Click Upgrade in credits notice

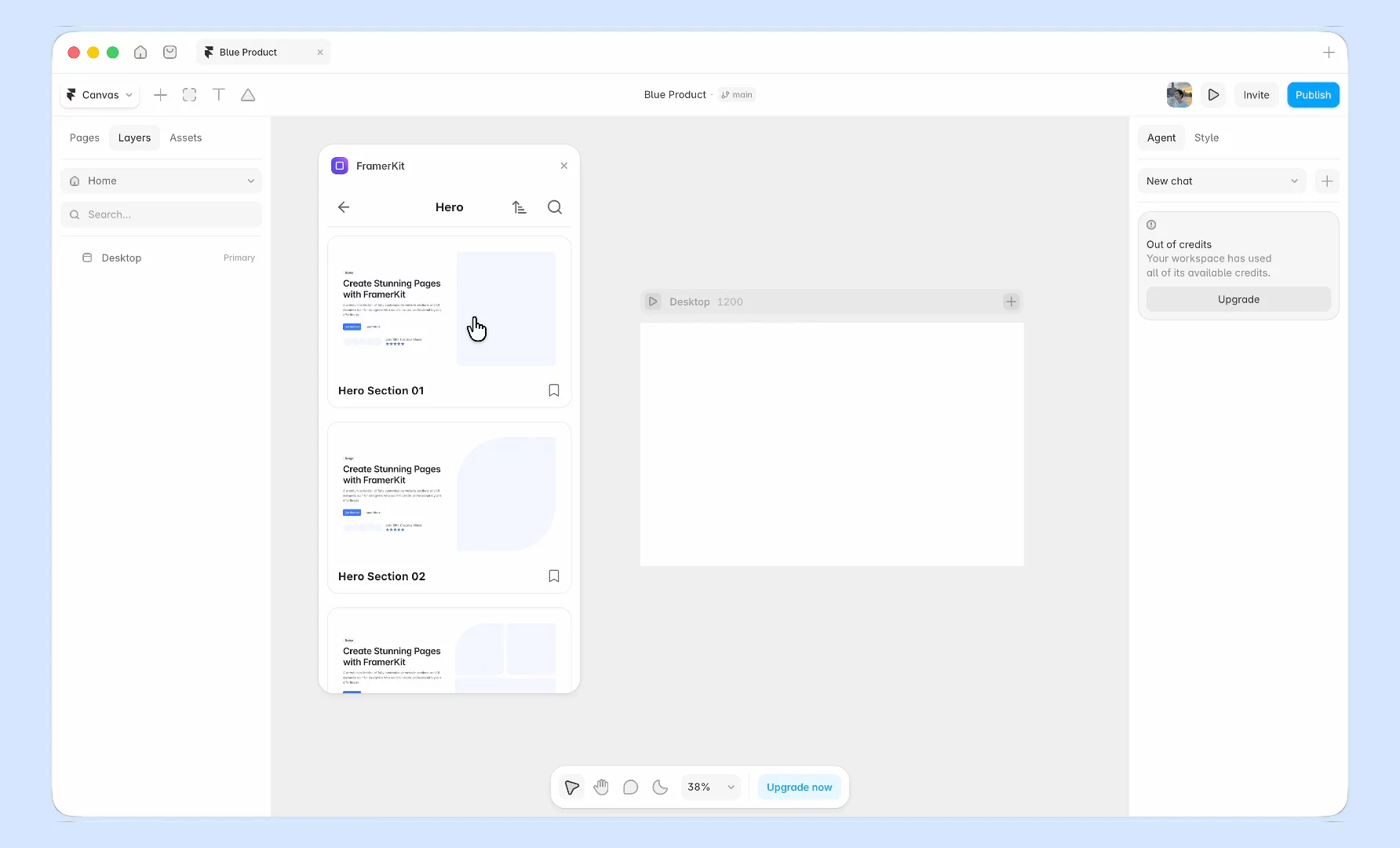click(x=1238, y=300)
